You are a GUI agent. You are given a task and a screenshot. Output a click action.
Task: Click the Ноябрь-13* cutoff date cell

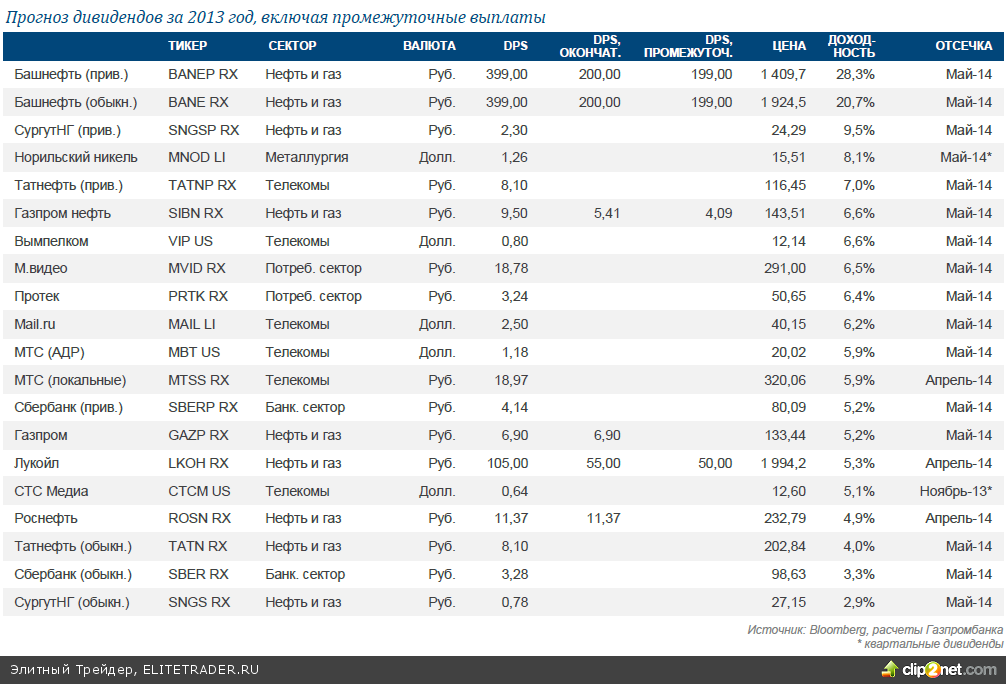click(x=955, y=492)
